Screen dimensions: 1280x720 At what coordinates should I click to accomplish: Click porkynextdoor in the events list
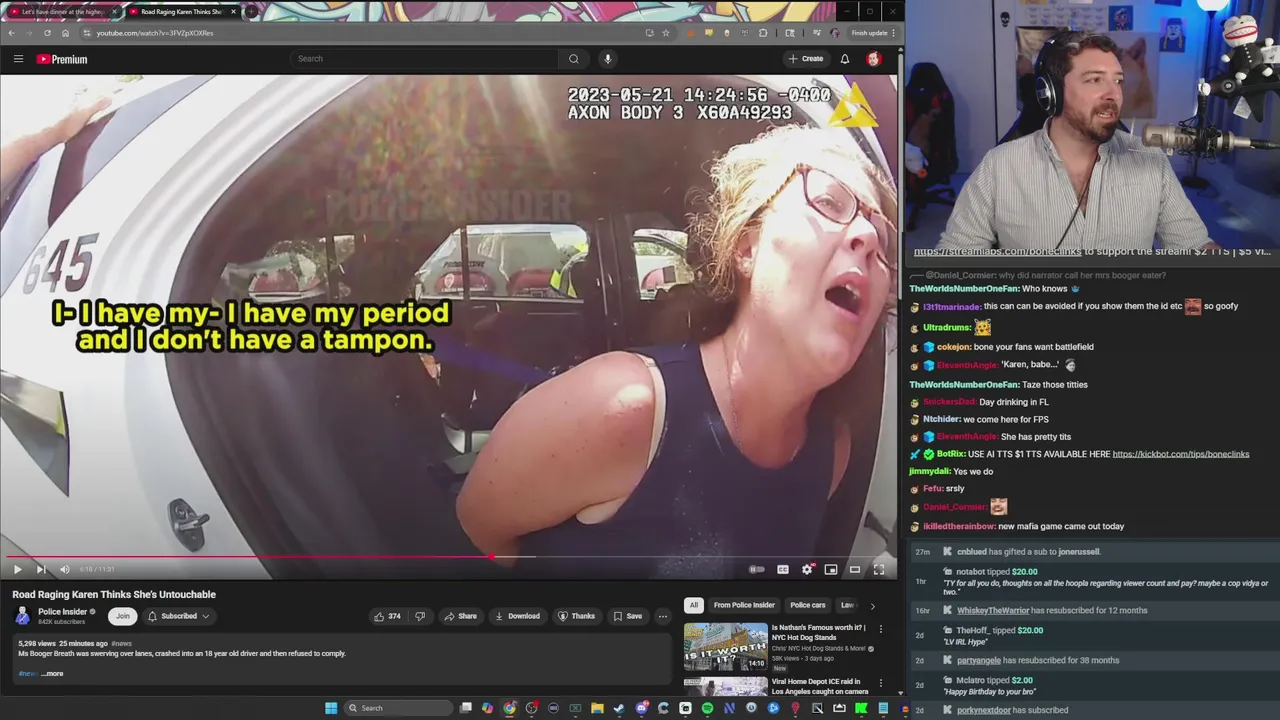coord(984,710)
